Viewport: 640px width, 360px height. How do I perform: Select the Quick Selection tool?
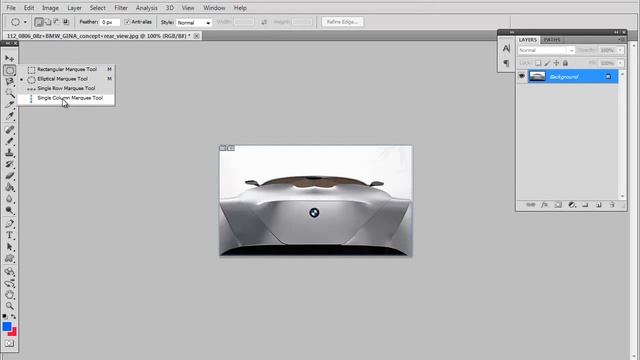[9, 93]
